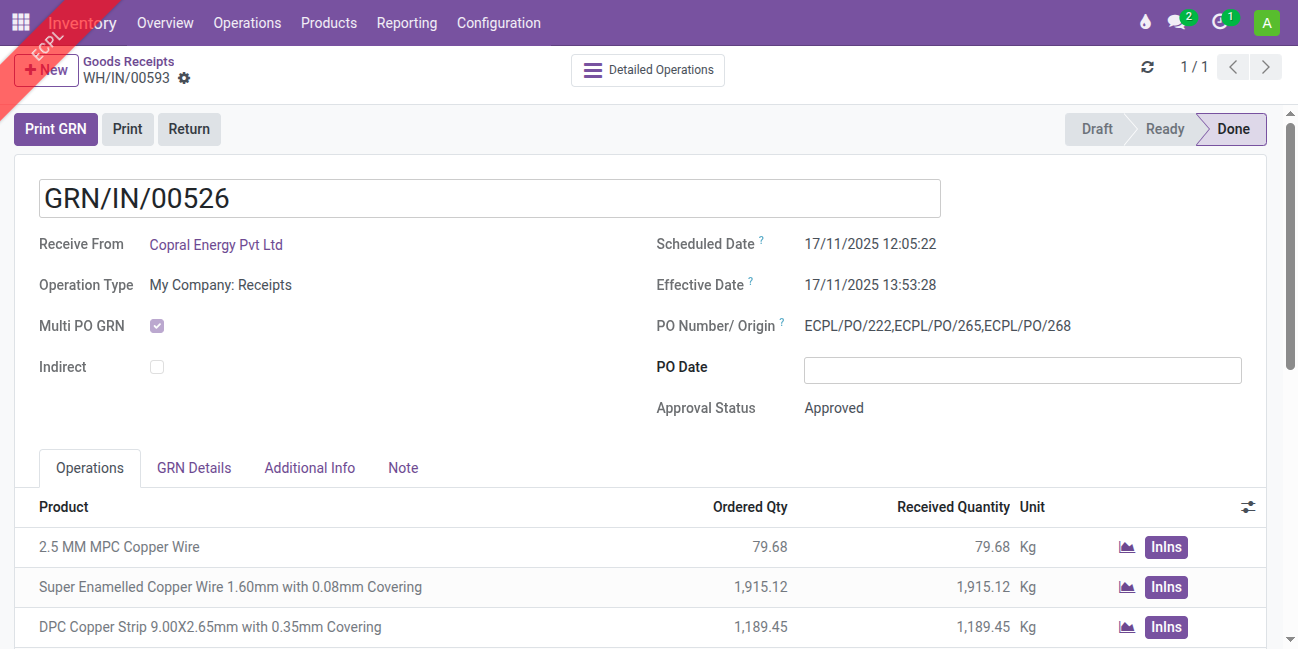Switch to the GRN Details tab
This screenshot has height=649, width=1298.
pyautogui.click(x=194, y=468)
